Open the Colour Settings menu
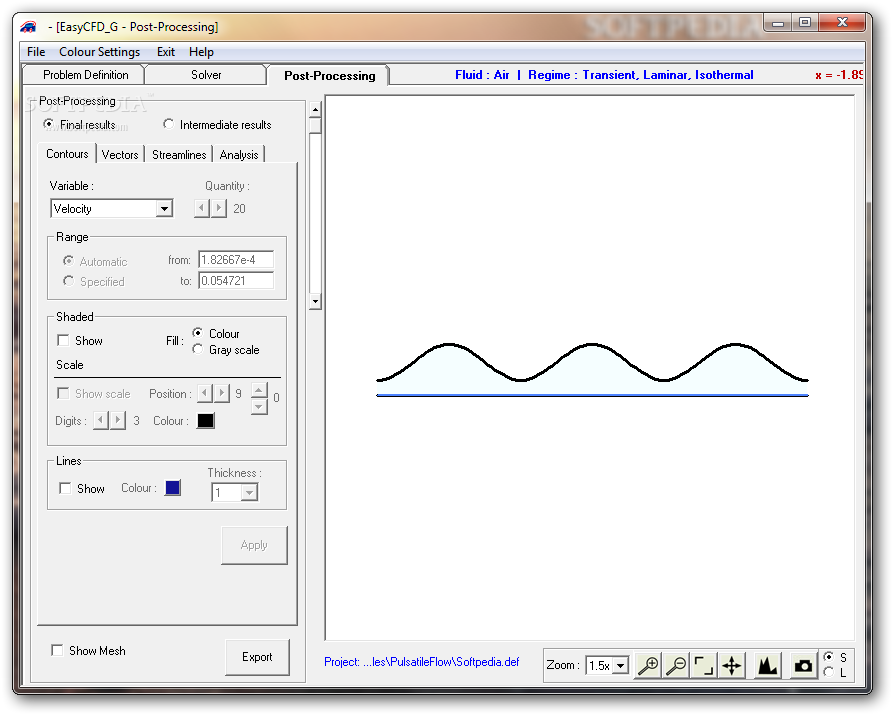This screenshot has height=715, width=893. tap(100, 52)
